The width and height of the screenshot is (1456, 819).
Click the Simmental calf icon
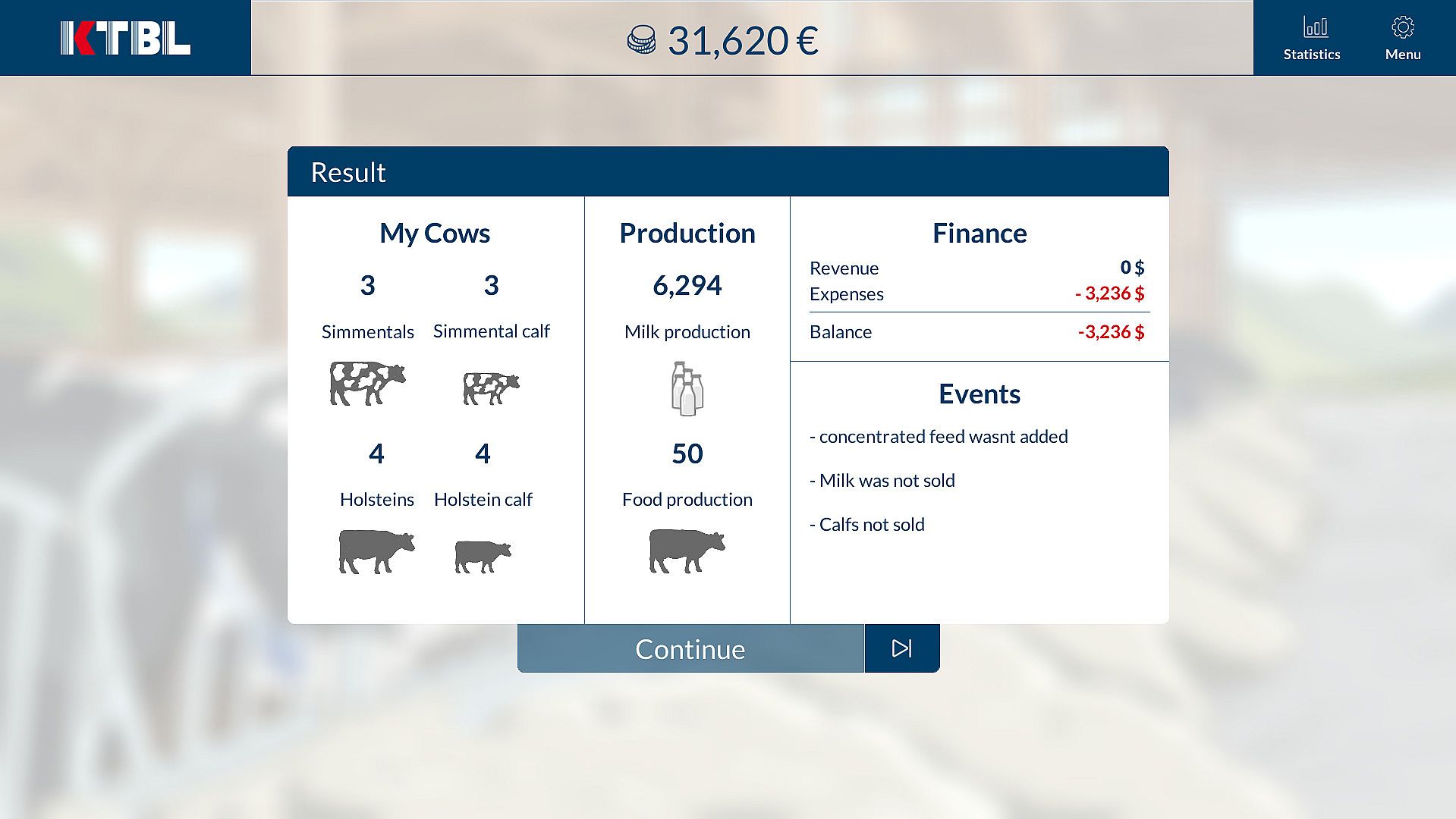[x=491, y=388]
